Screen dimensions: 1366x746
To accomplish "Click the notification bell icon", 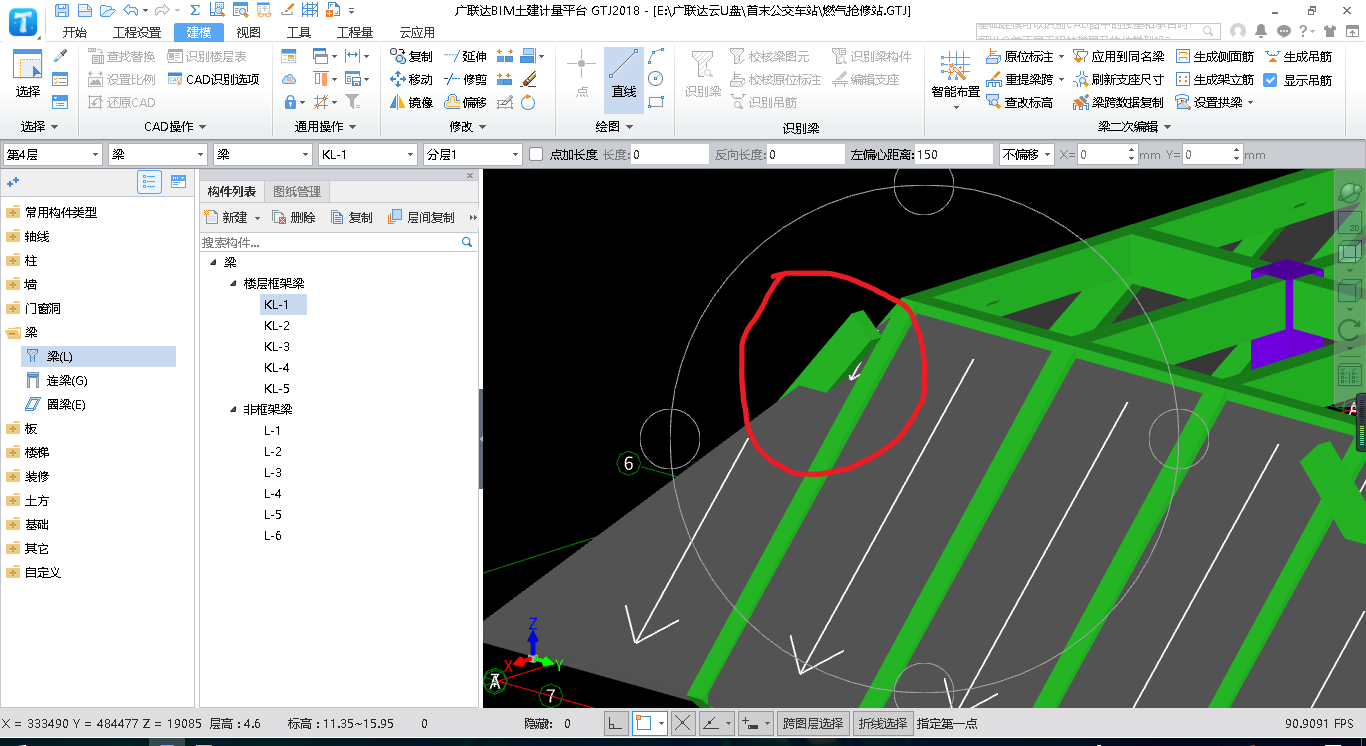I will [1261, 31].
